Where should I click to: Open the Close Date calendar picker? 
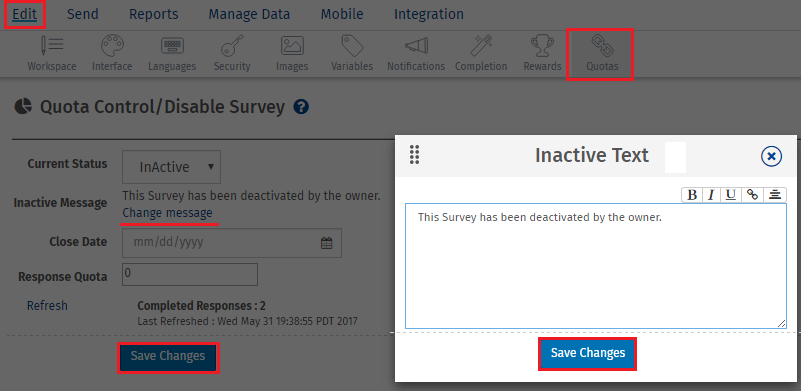(x=326, y=243)
